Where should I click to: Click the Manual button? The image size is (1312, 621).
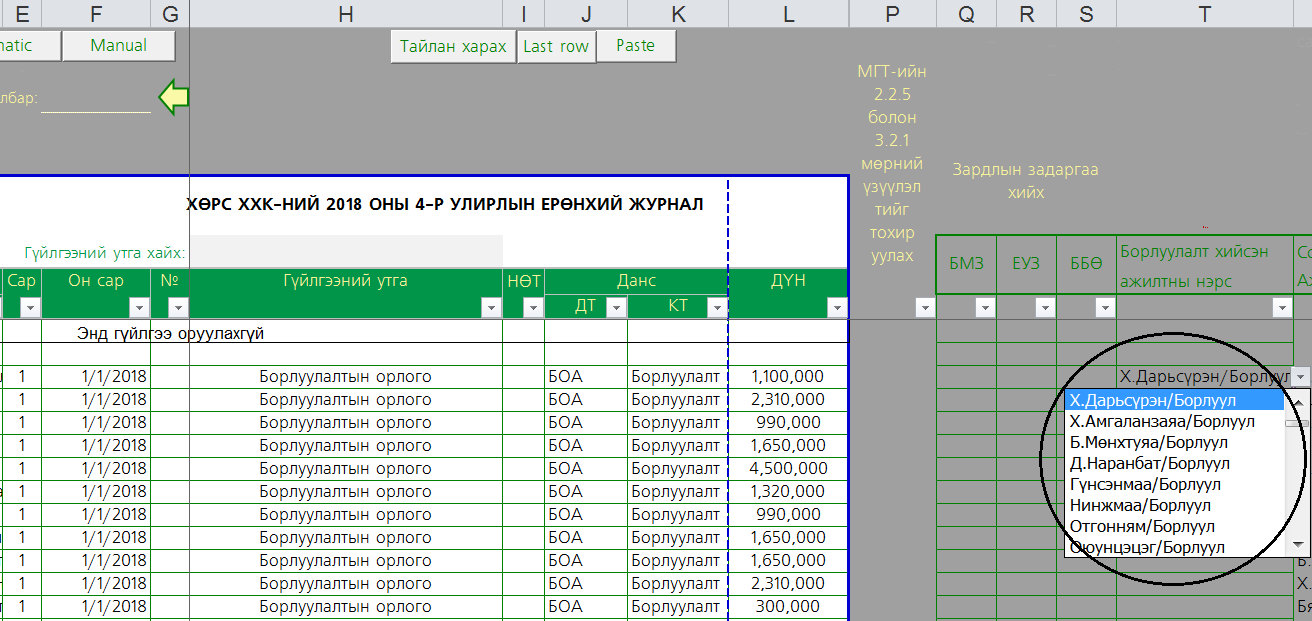tap(118, 46)
